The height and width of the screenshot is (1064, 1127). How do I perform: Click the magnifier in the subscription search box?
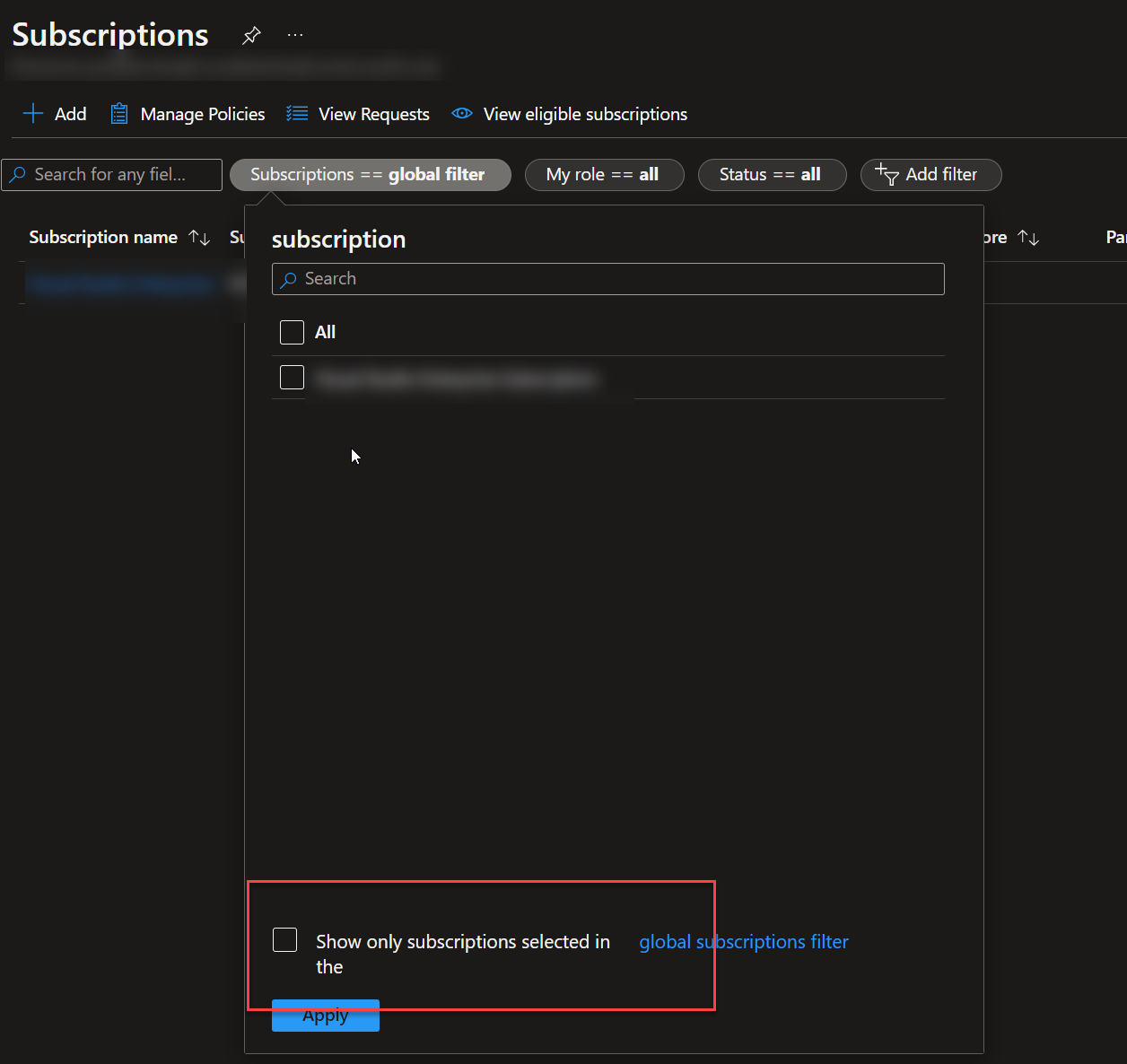288,280
